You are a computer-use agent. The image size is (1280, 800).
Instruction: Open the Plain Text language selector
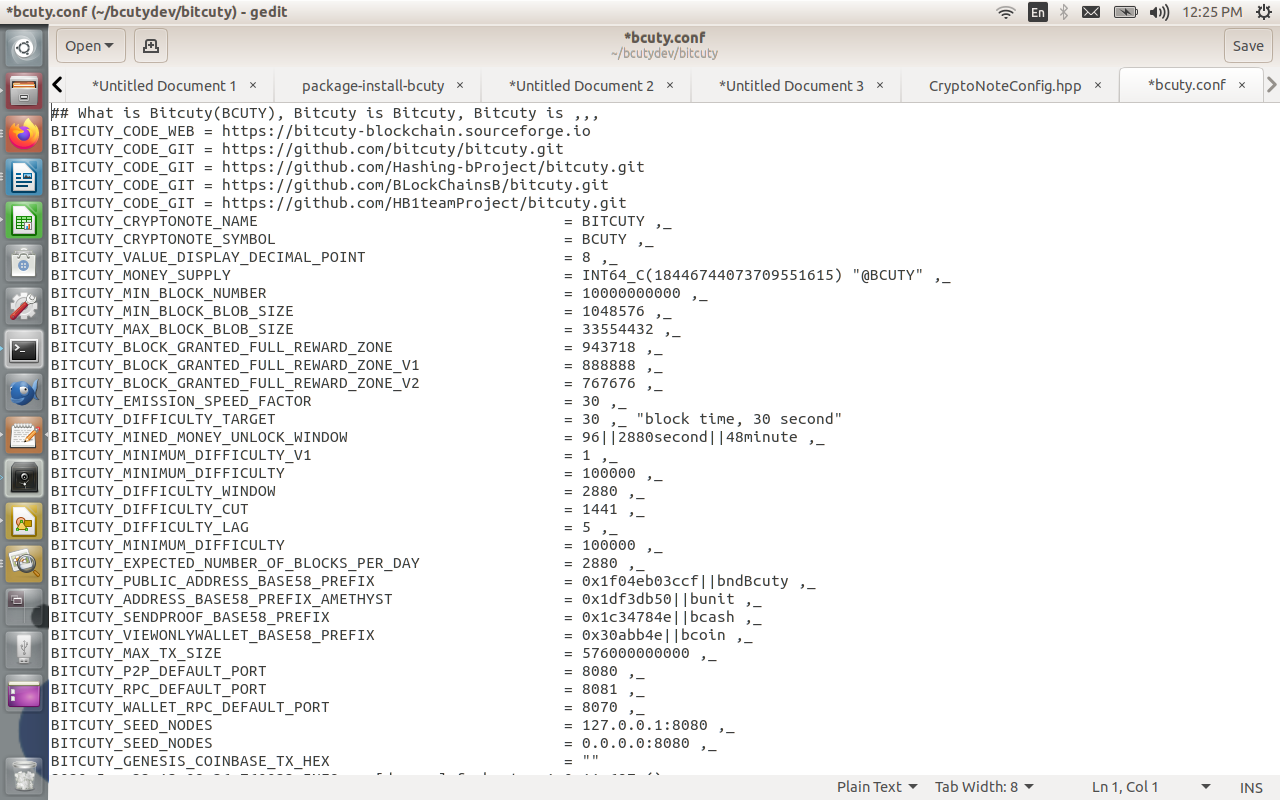(877, 787)
